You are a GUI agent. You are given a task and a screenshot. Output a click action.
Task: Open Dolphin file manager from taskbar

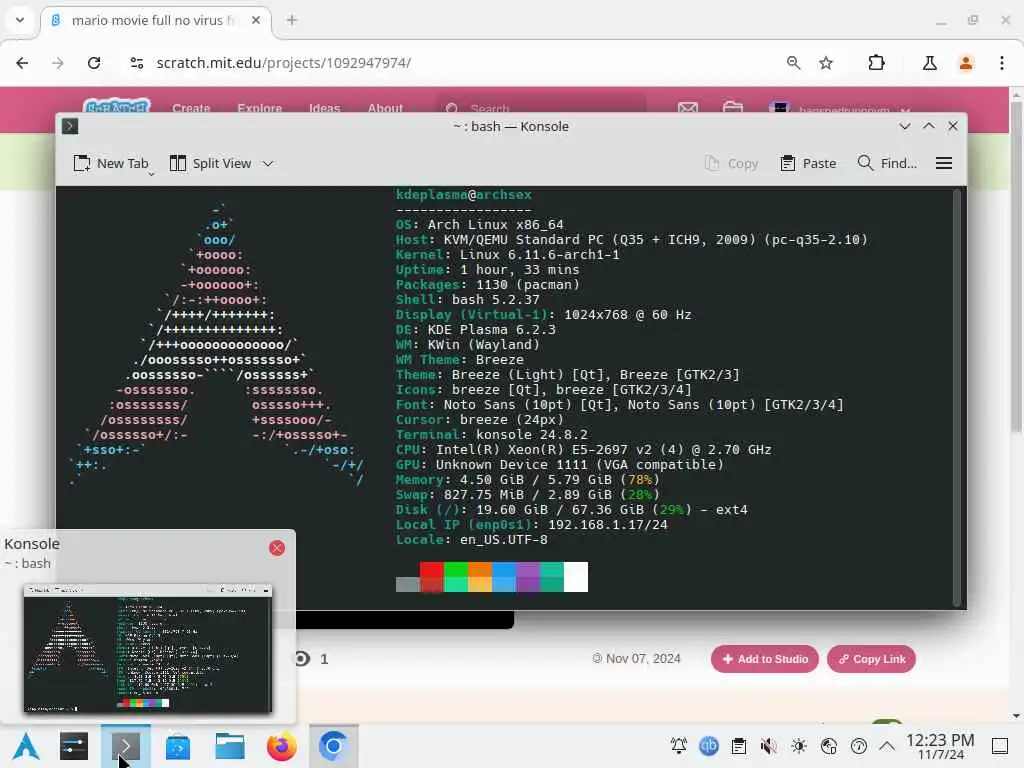coord(230,746)
